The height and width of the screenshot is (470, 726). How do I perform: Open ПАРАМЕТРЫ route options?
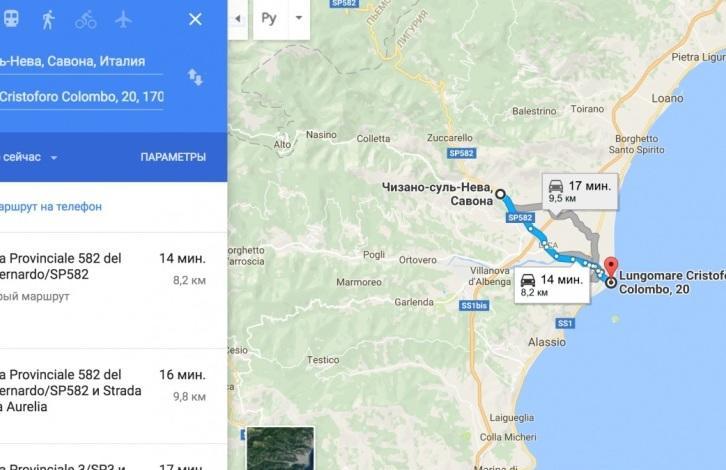[x=173, y=157]
